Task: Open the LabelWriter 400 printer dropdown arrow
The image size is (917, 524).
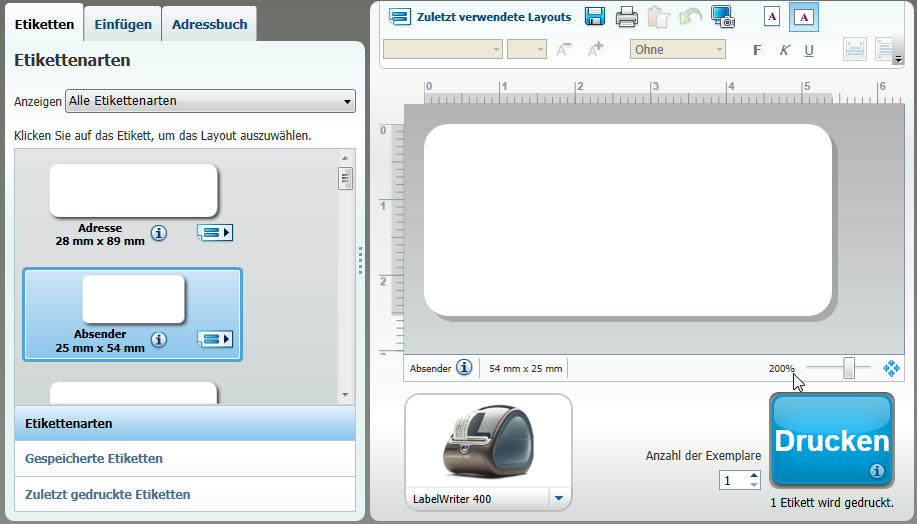Action: click(559, 498)
